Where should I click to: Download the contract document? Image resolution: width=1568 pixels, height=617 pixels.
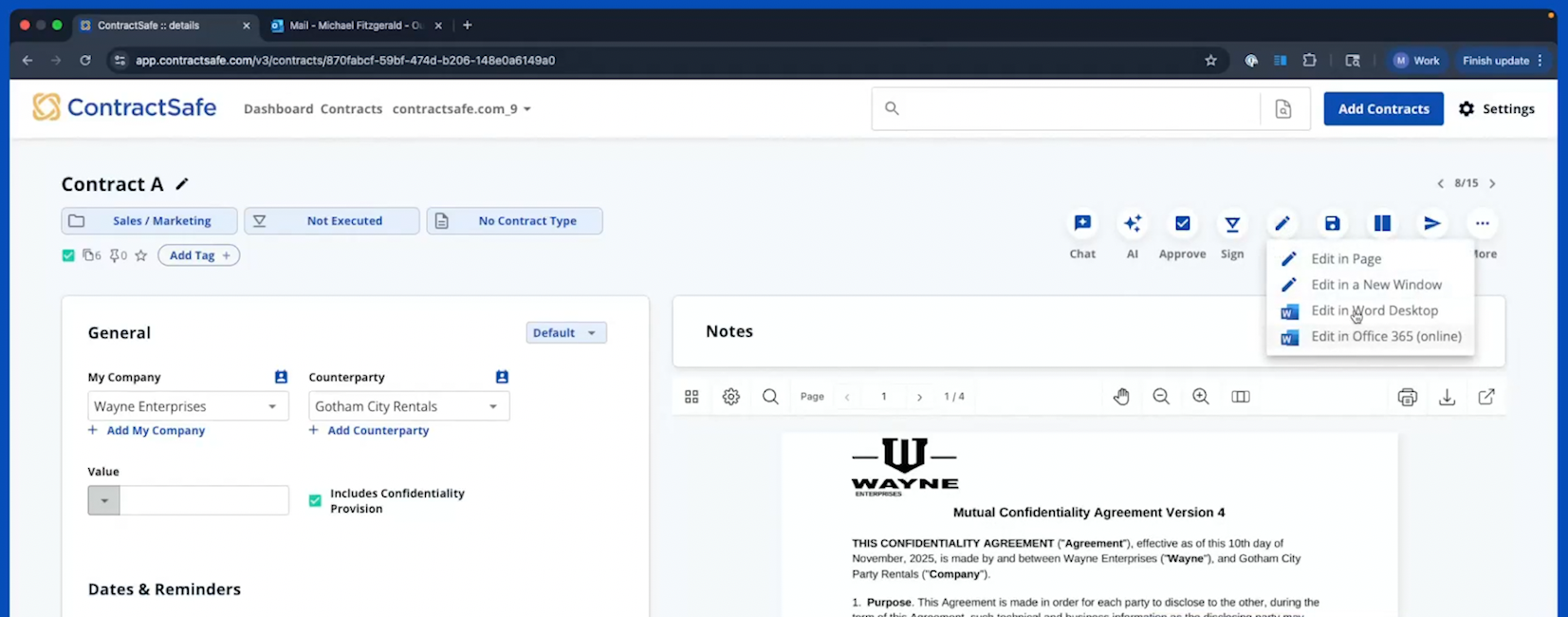point(1447,397)
